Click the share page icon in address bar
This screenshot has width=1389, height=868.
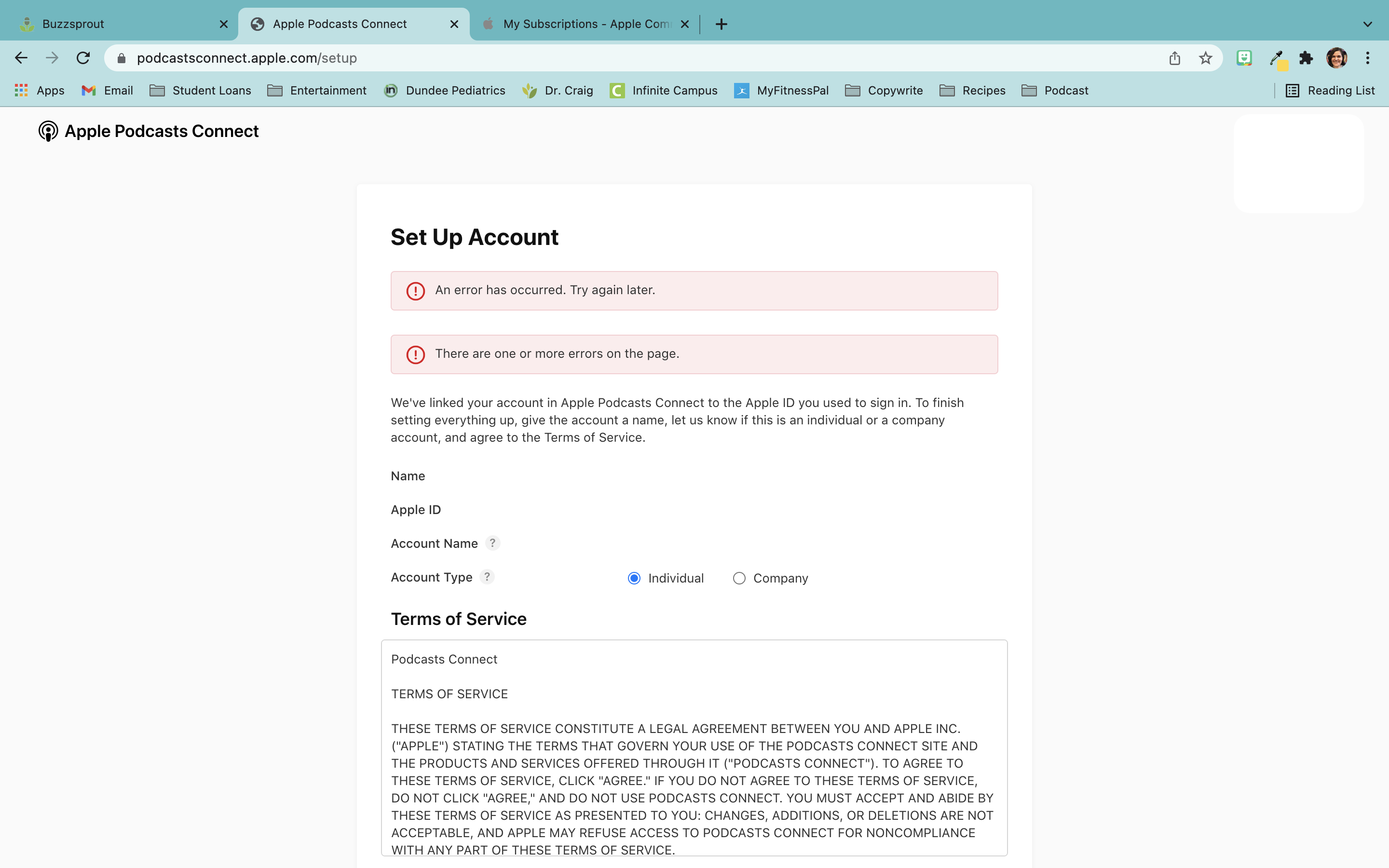pyautogui.click(x=1174, y=58)
